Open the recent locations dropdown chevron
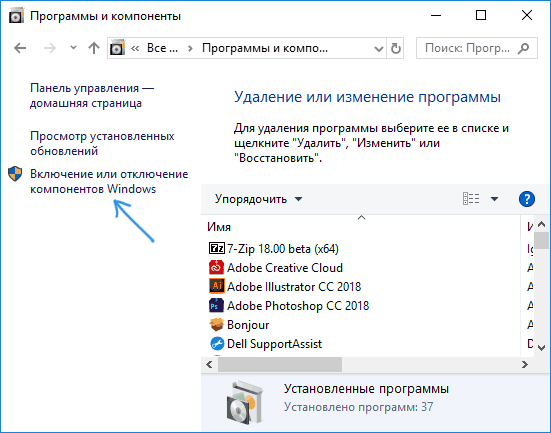 coord(73,47)
